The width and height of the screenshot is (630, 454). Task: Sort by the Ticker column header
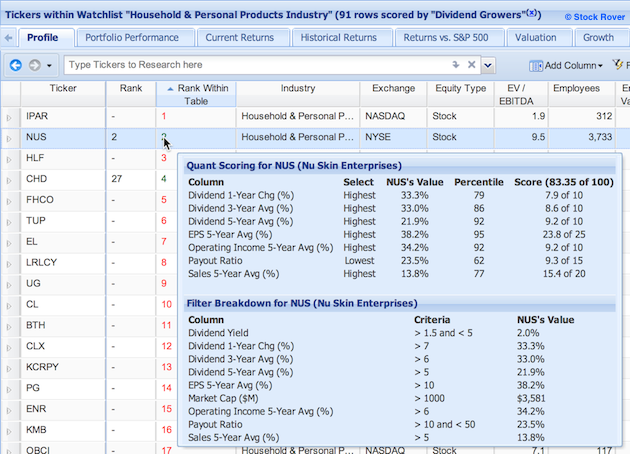coord(63,94)
